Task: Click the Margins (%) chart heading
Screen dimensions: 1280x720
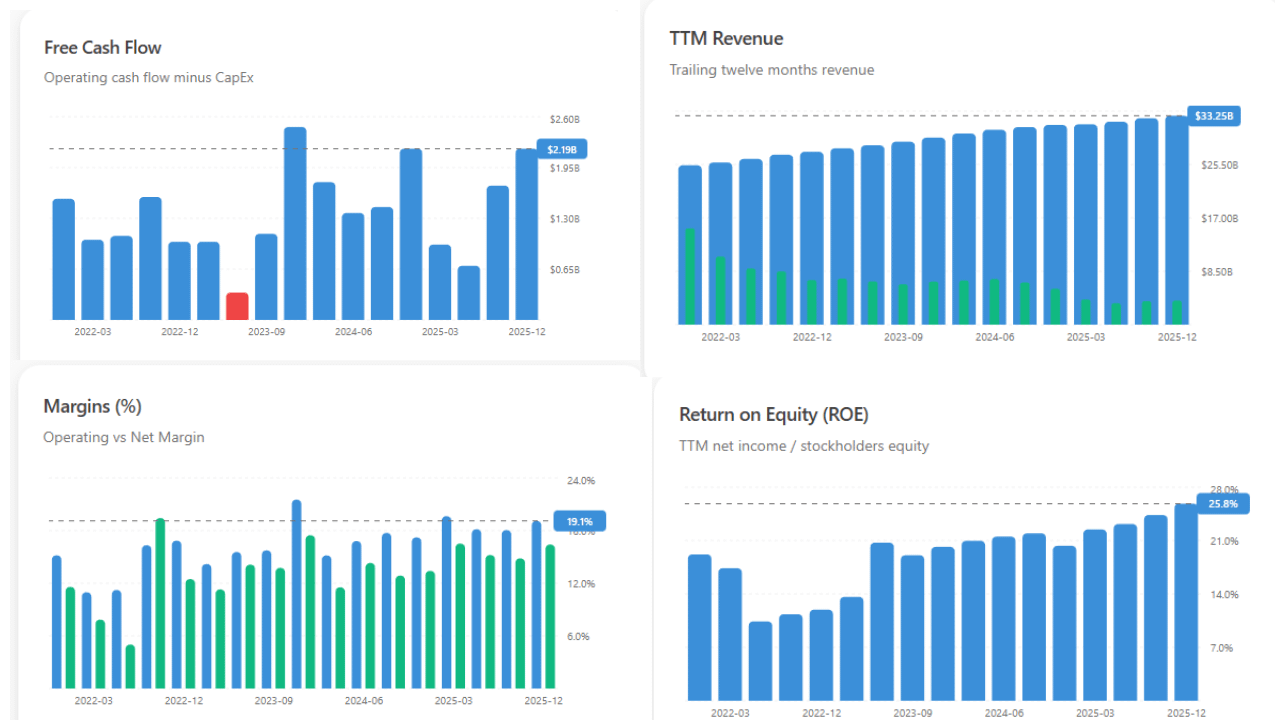Action: point(92,406)
